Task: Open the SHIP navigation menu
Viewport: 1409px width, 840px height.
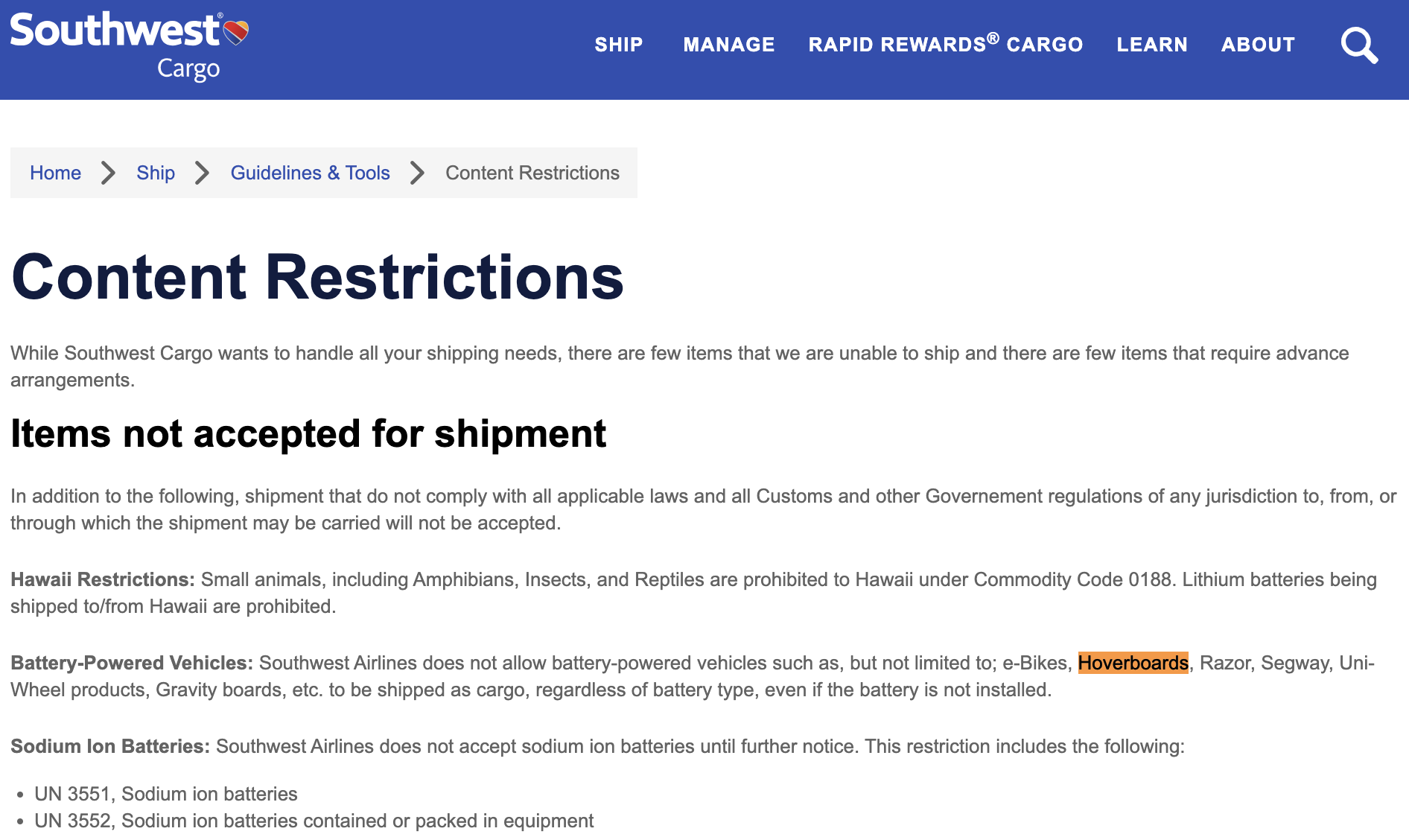Action: (618, 45)
